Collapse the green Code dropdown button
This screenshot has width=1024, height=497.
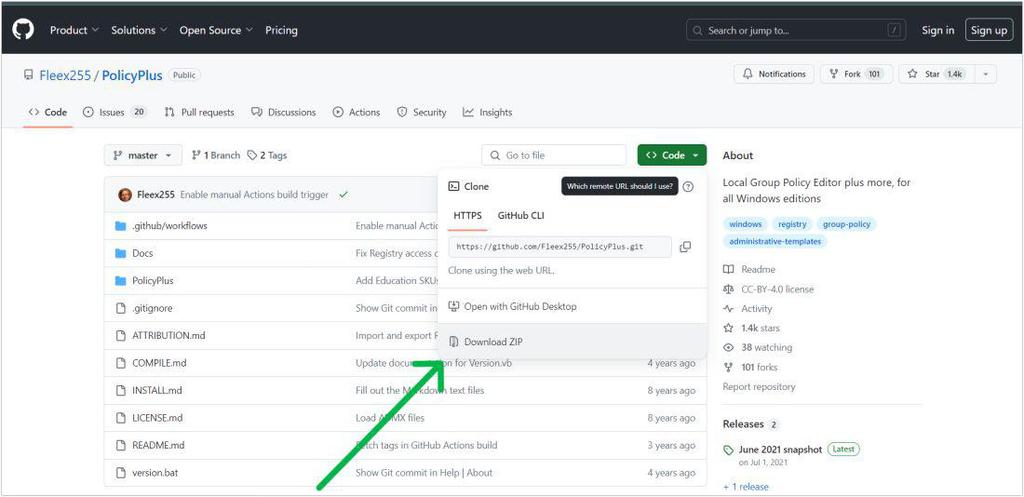click(671, 155)
